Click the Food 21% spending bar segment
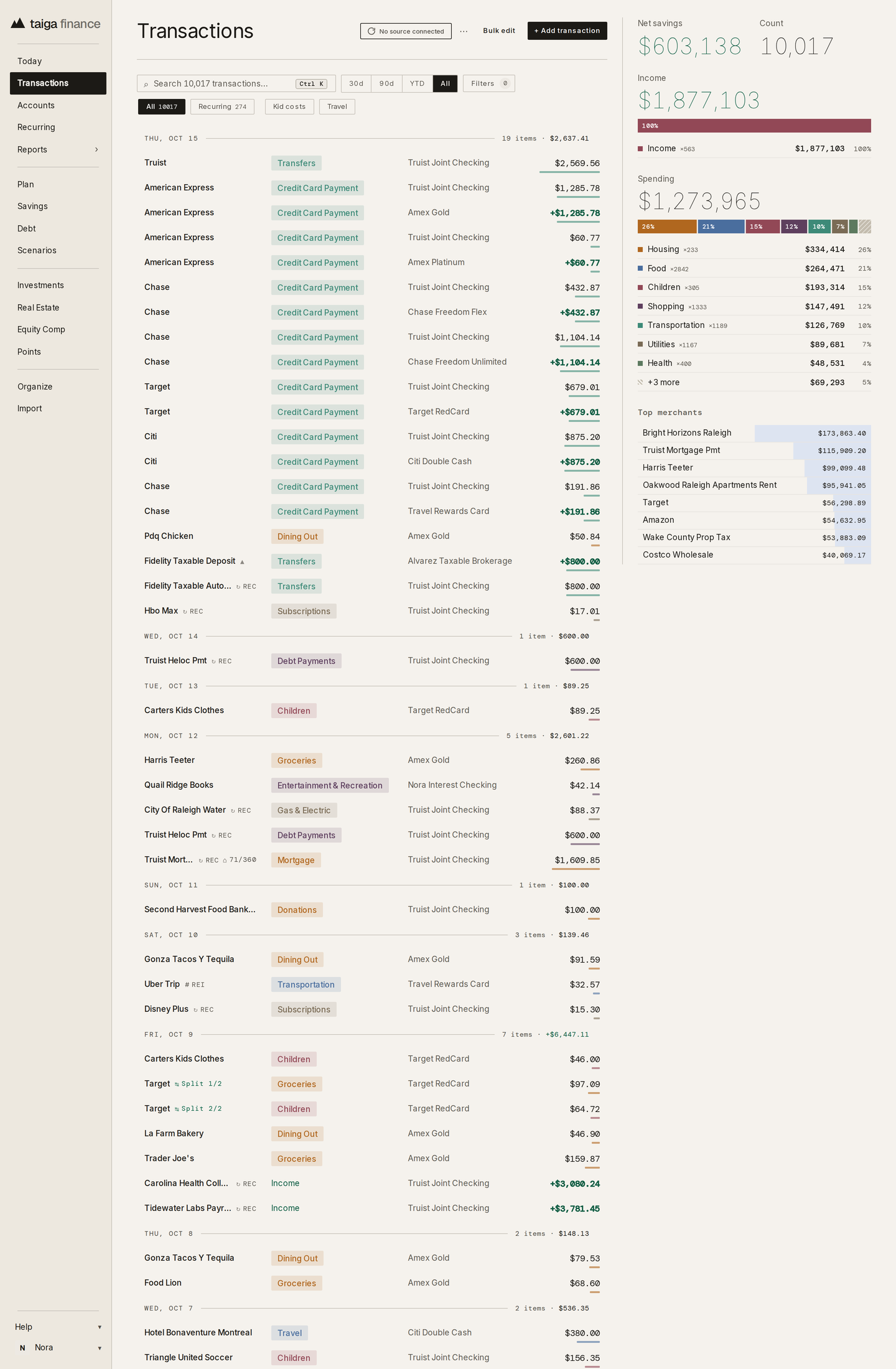Viewport: 896px width, 1369px height. click(x=721, y=227)
